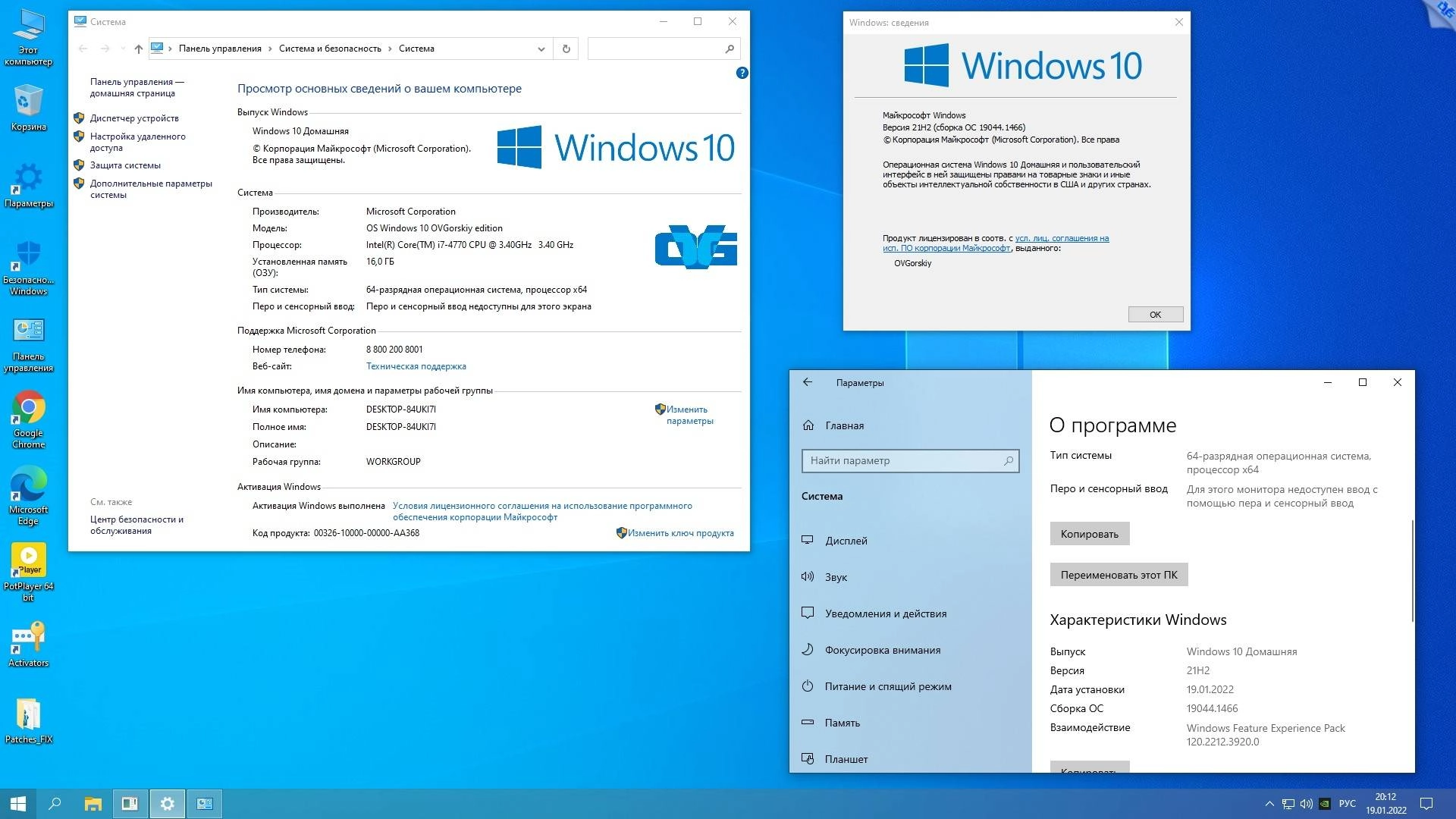Expand the address bar dropdown in Система window

tap(541, 49)
